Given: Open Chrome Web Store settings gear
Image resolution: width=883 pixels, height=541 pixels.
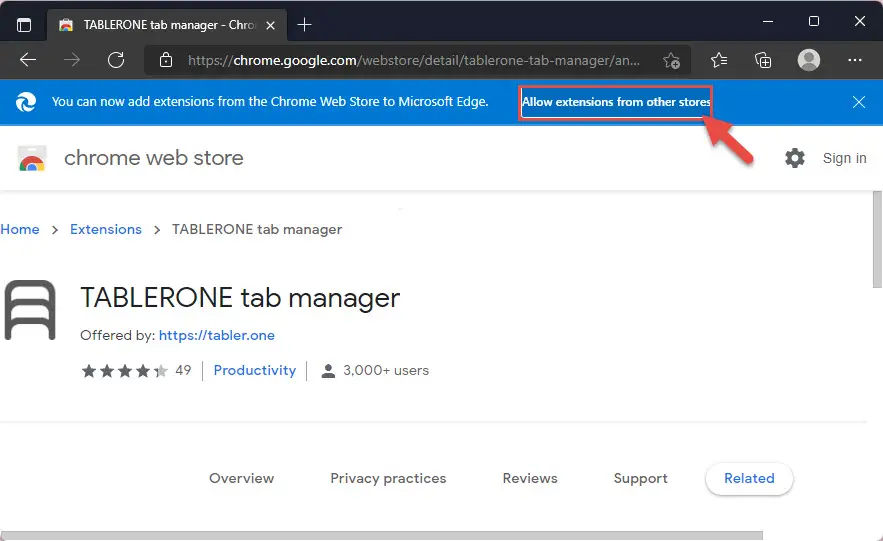Looking at the screenshot, I should pyautogui.click(x=795, y=158).
